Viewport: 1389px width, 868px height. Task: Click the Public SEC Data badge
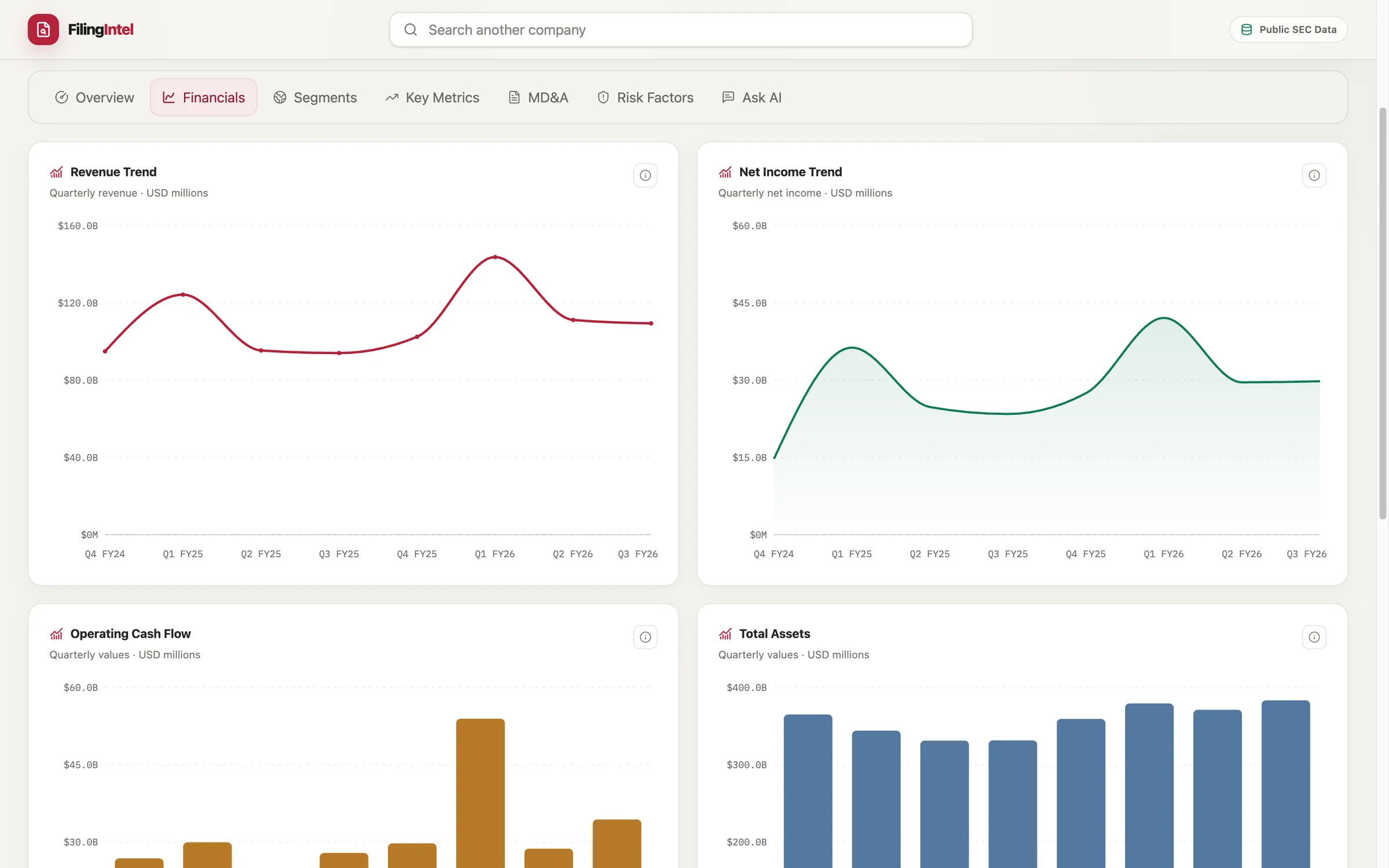(1288, 30)
